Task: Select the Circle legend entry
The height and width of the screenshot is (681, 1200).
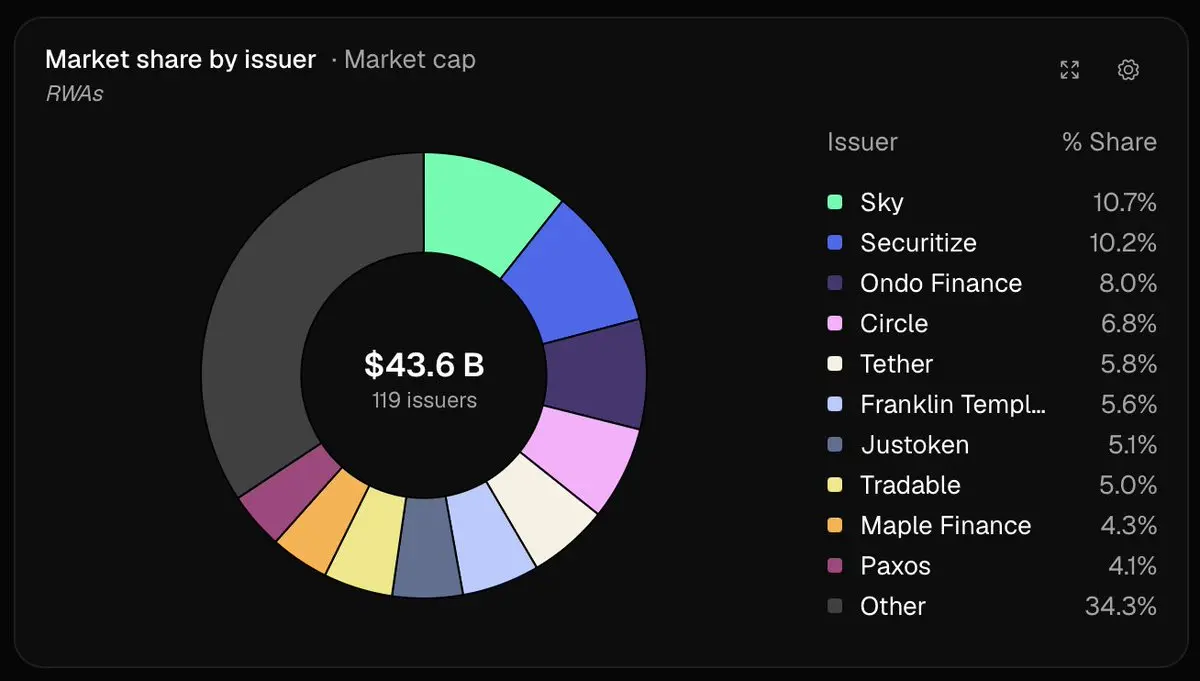Action: (x=992, y=324)
